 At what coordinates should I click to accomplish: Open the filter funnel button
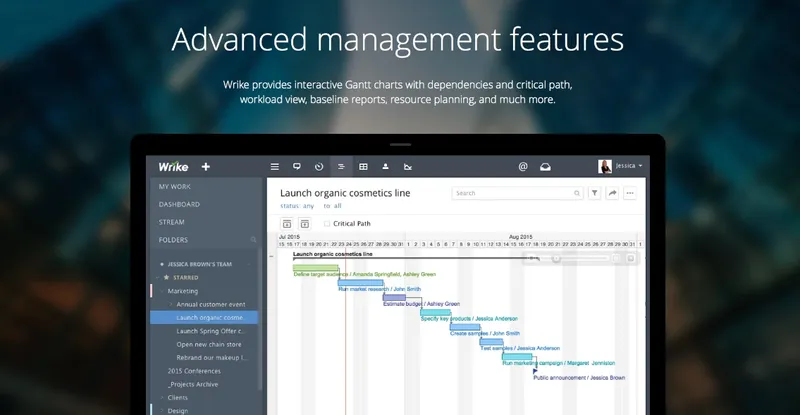[594, 193]
